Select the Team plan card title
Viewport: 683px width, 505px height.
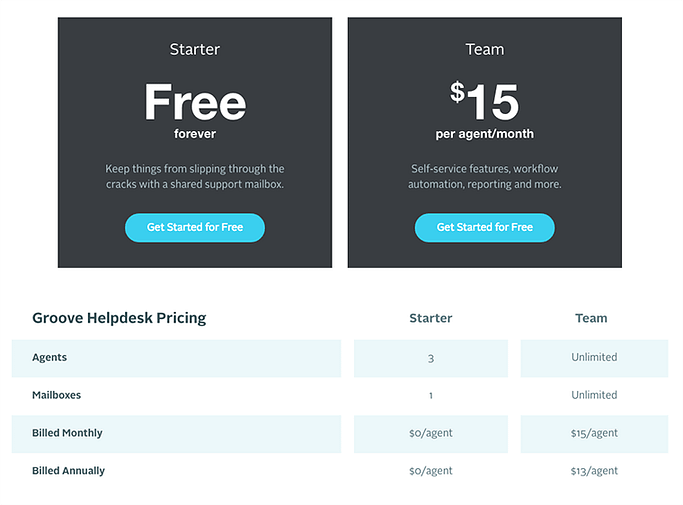[x=485, y=49]
